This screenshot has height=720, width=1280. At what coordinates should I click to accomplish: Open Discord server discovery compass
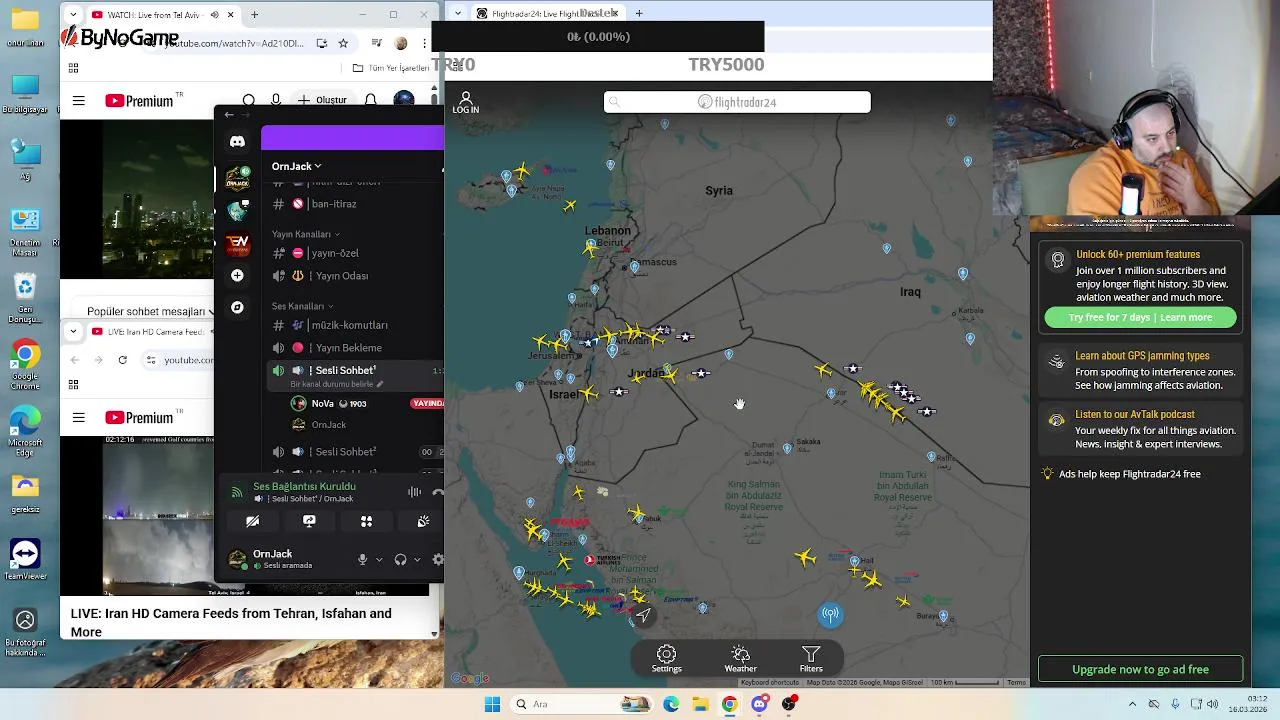237,307
